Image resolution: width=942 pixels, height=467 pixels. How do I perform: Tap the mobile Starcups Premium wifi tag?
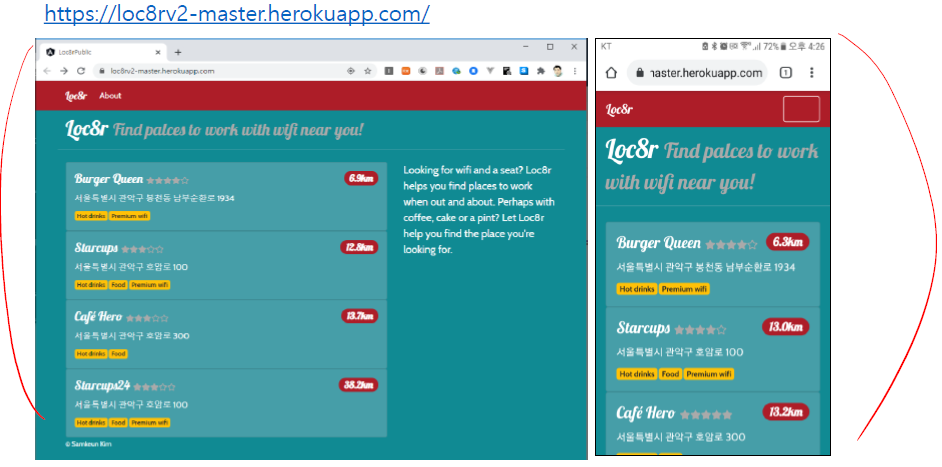[x=709, y=374]
